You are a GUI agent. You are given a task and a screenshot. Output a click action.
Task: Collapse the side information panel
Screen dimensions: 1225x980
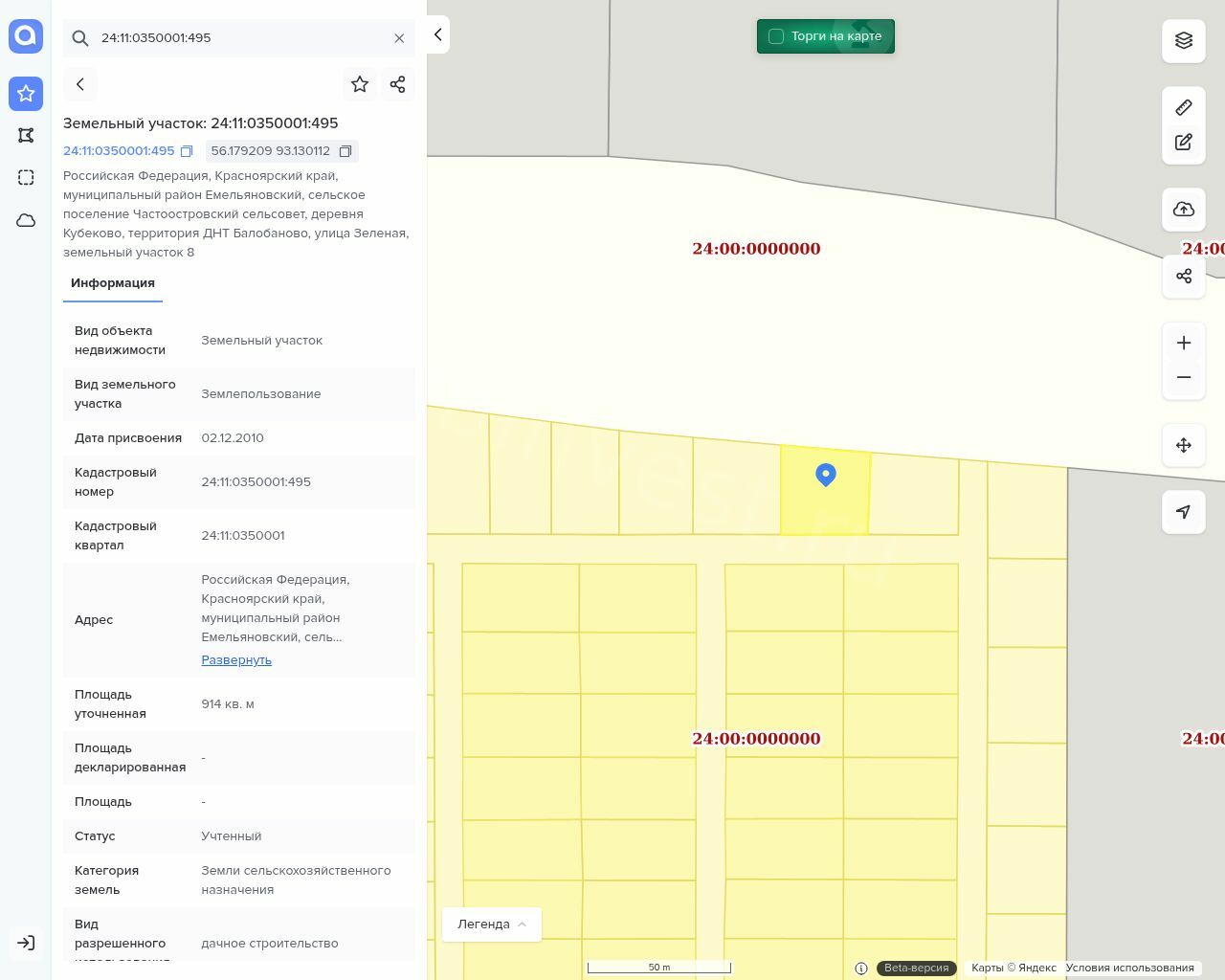[x=437, y=34]
